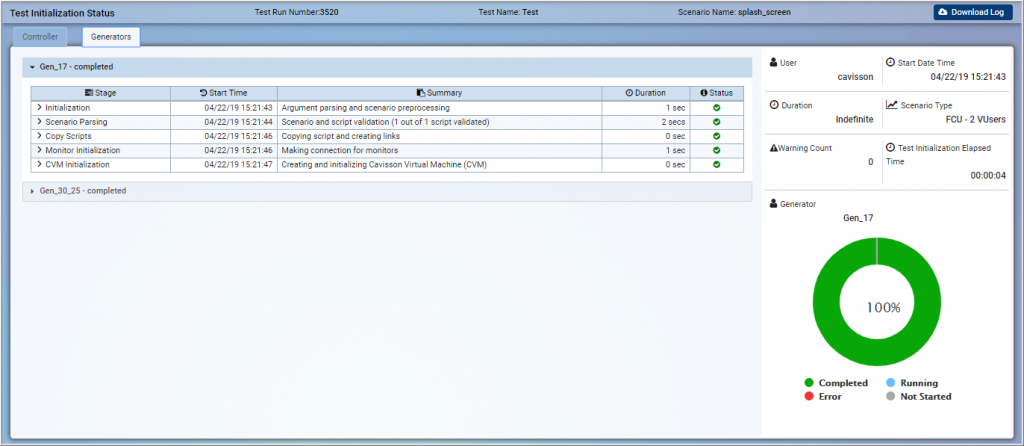Click the Gen_17 chart title
Viewport: 1024px width, 446px height.
click(x=858, y=218)
